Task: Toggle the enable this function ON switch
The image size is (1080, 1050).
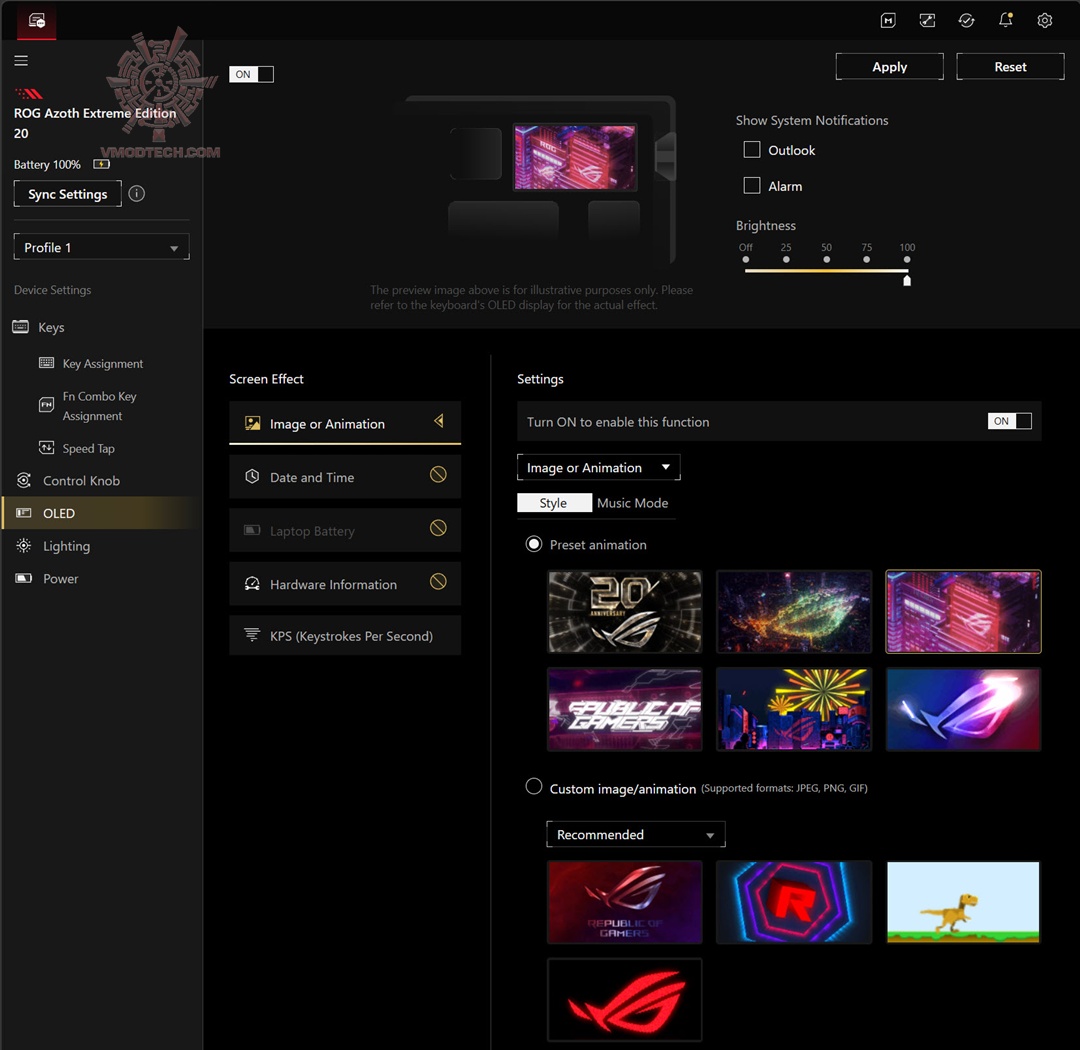Action: tap(1010, 421)
